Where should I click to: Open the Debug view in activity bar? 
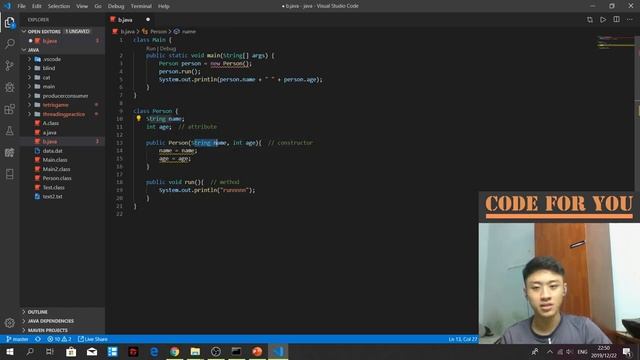9,87
